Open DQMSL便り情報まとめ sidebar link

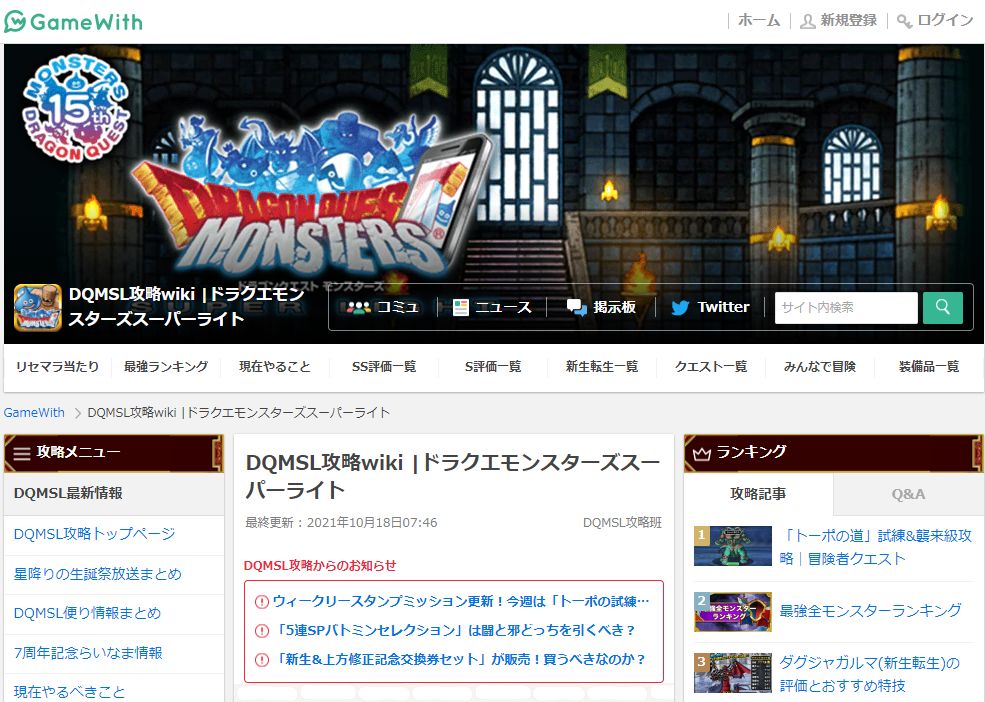[87, 613]
